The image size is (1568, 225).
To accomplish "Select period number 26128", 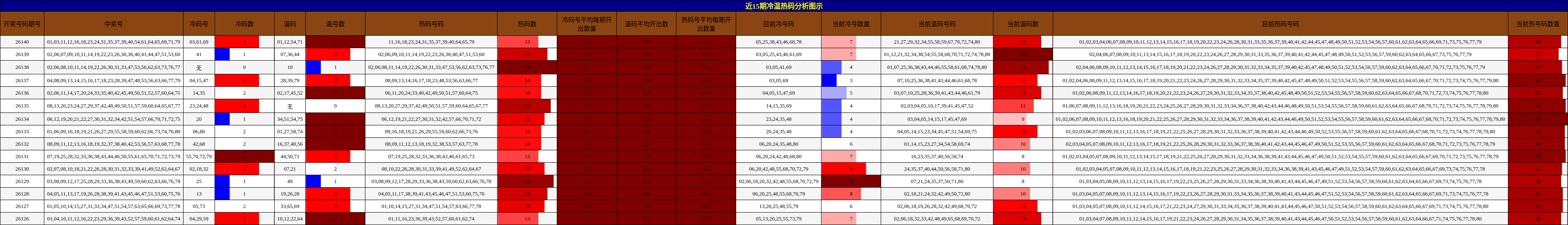I will pos(22,193).
